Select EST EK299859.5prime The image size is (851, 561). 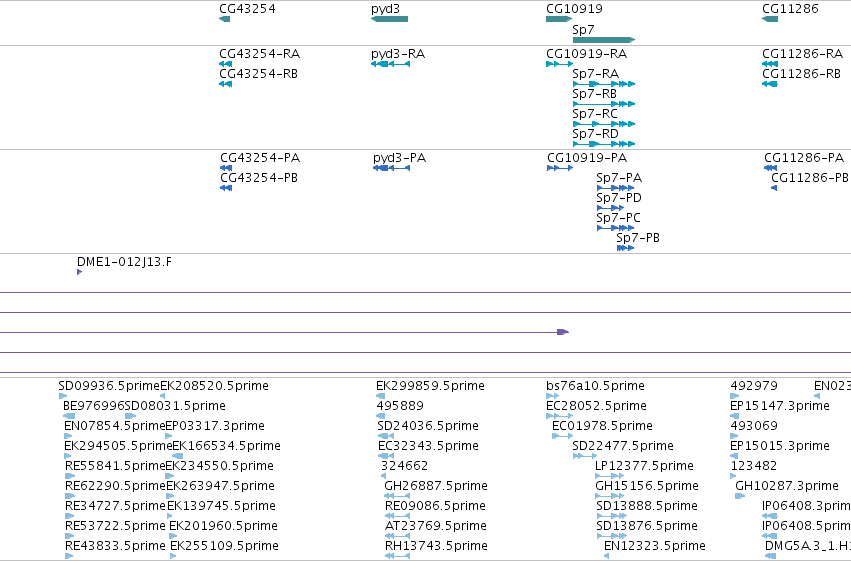coord(380,396)
